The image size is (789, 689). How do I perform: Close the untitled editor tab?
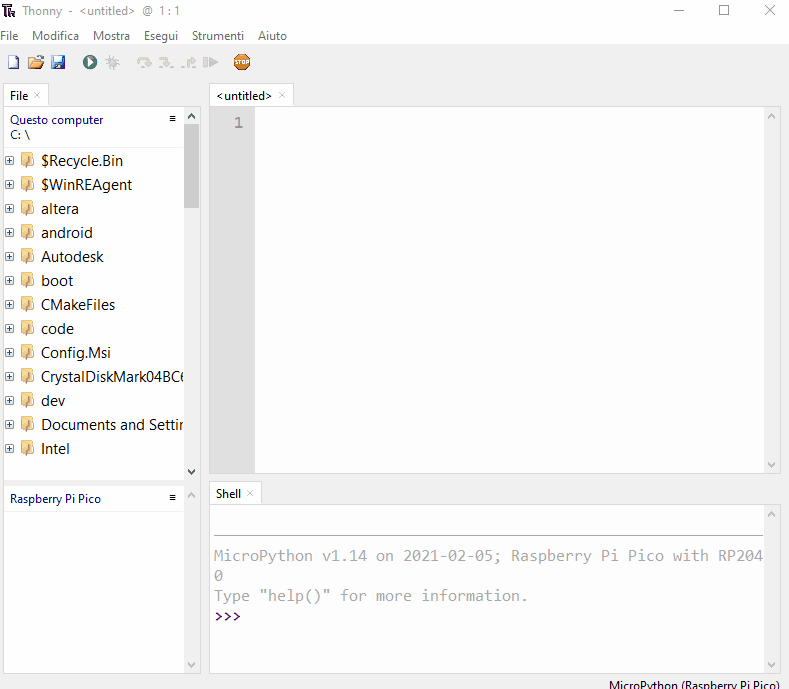[x=282, y=96]
